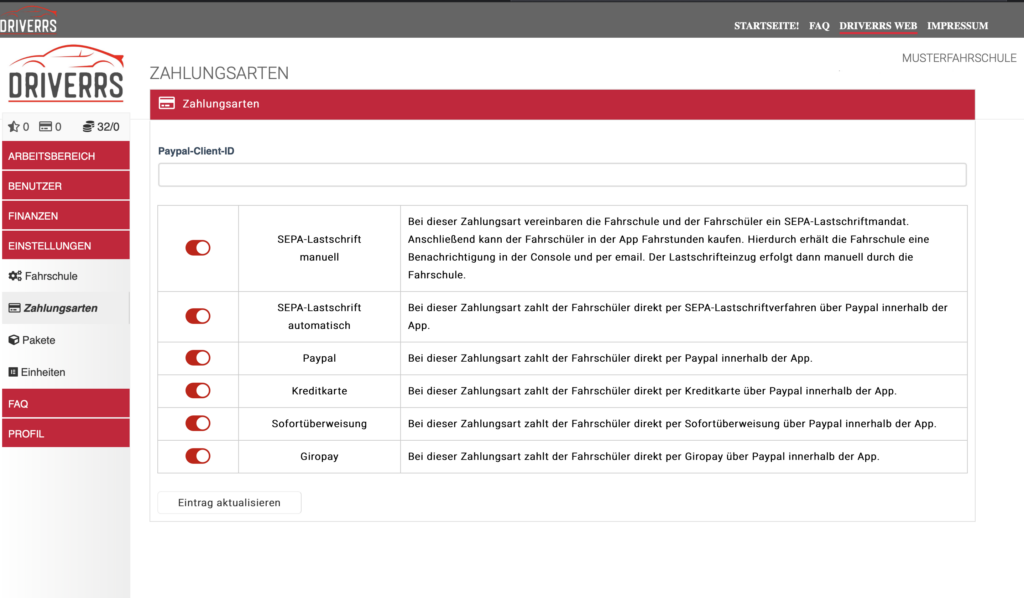This screenshot has height=598, width=1024.
Task: Toggle the Sofortüberweisung payment switch
Action: click(198, 424)
